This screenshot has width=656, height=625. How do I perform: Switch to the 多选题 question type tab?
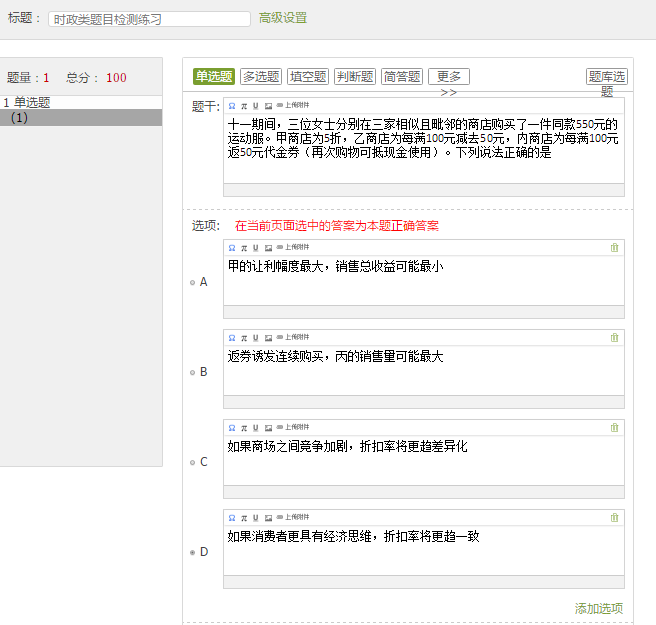coord(261,76)
